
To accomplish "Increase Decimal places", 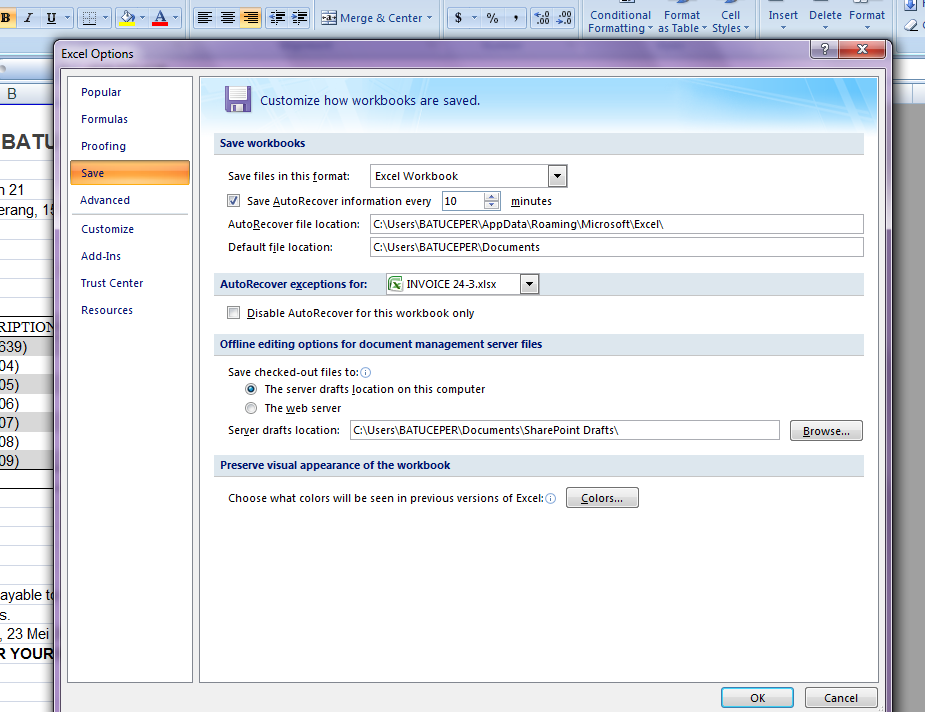I will [542, 18].
